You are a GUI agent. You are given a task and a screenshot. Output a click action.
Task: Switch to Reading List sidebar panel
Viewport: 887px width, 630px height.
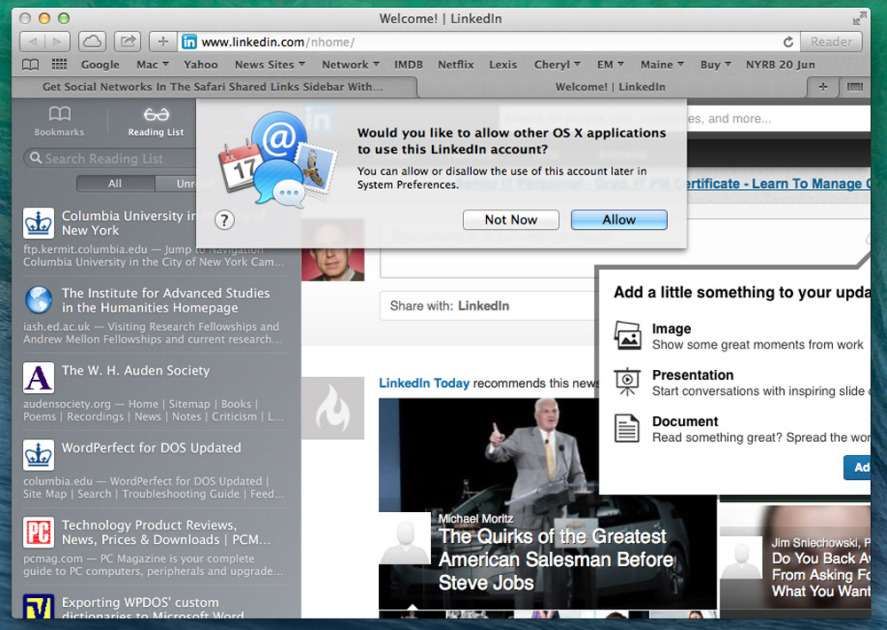click(155, 120)
